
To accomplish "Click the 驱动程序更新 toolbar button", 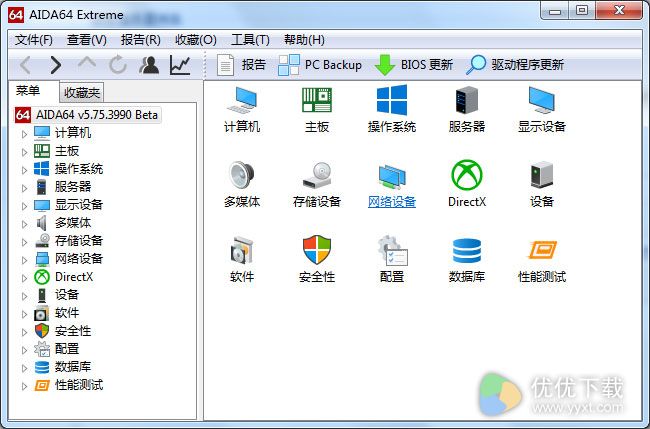I will coord(514,65).
